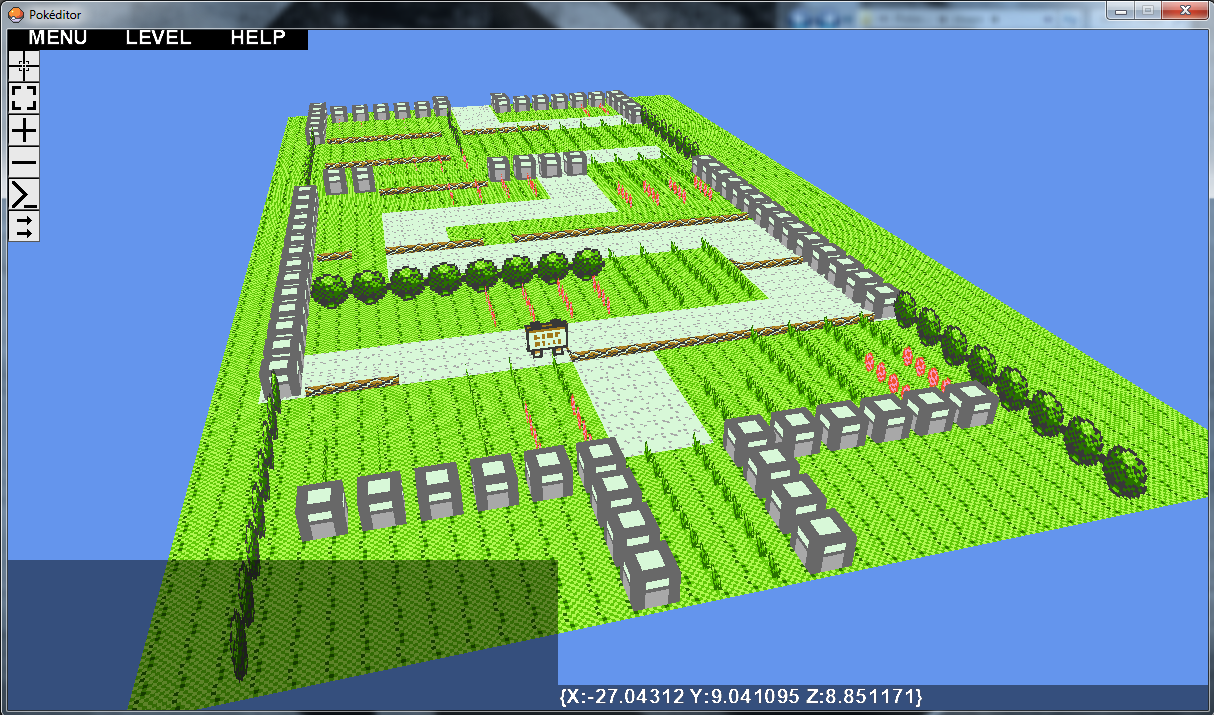
Task: Open the MENU menu
Action: [58, 38]
